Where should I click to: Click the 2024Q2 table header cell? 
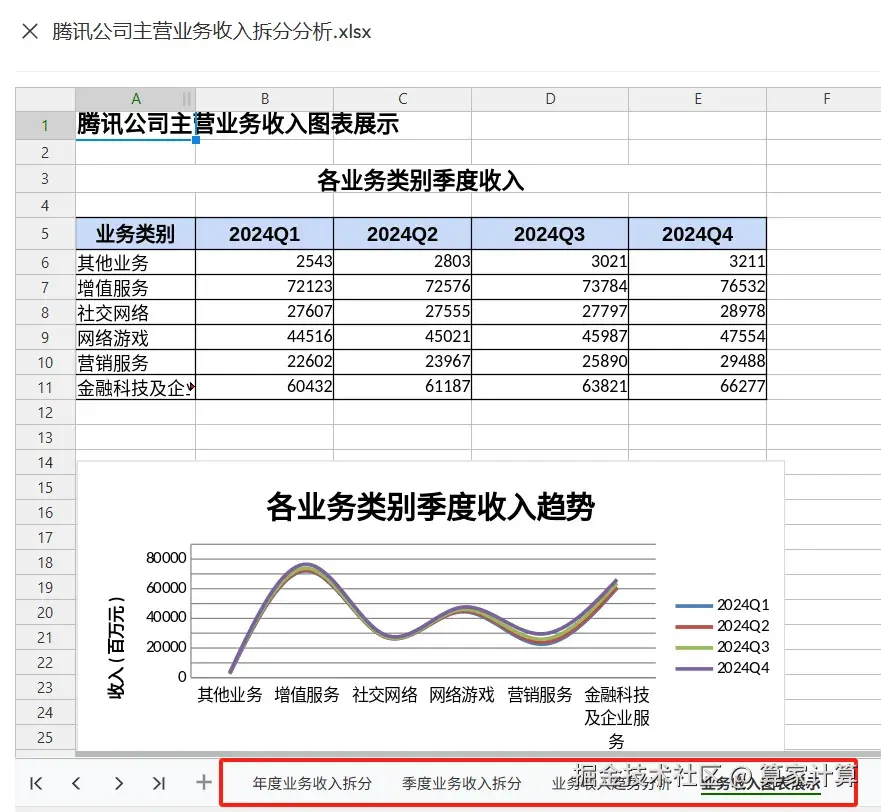[x=402, y=234]
